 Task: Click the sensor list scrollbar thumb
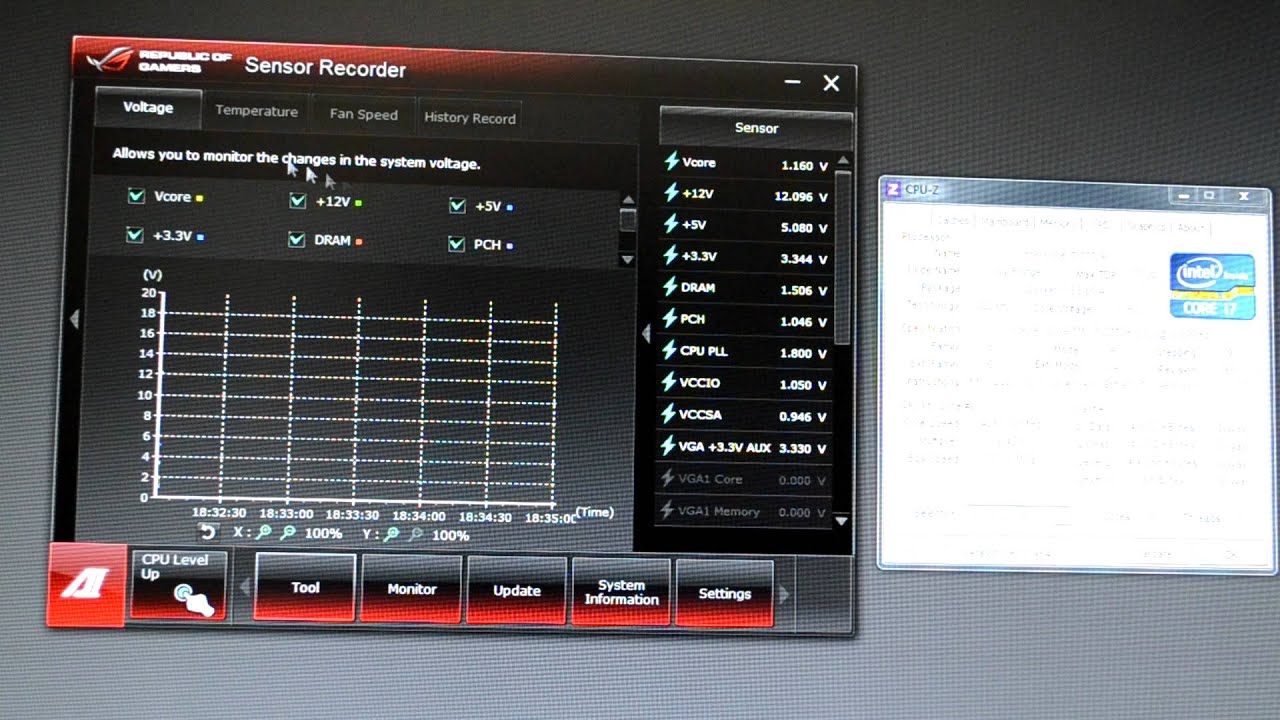[x=843, y=257]
